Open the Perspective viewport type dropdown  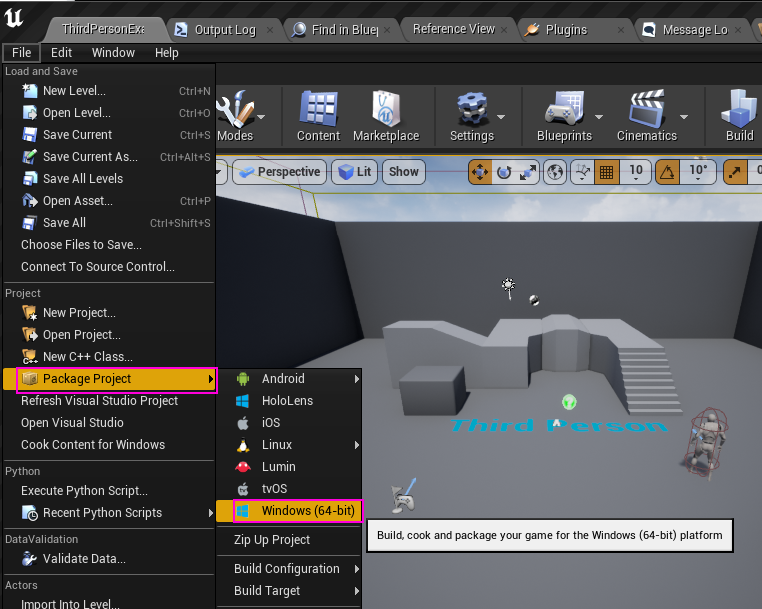click(x=279, y=172)
